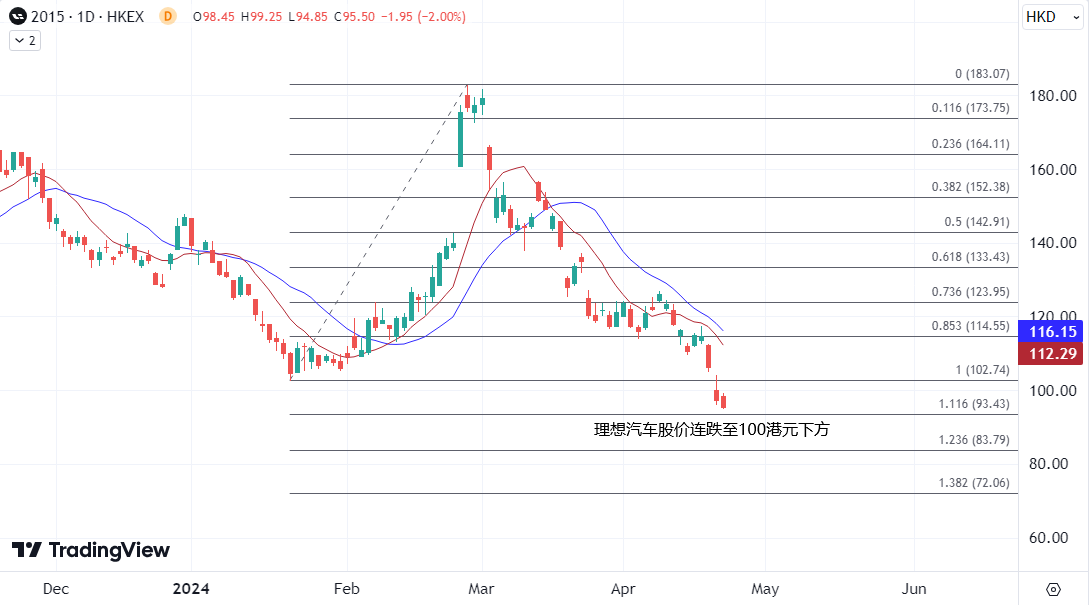Click the Fibonacci label 1.382 (72.06)

coord(974,483)
